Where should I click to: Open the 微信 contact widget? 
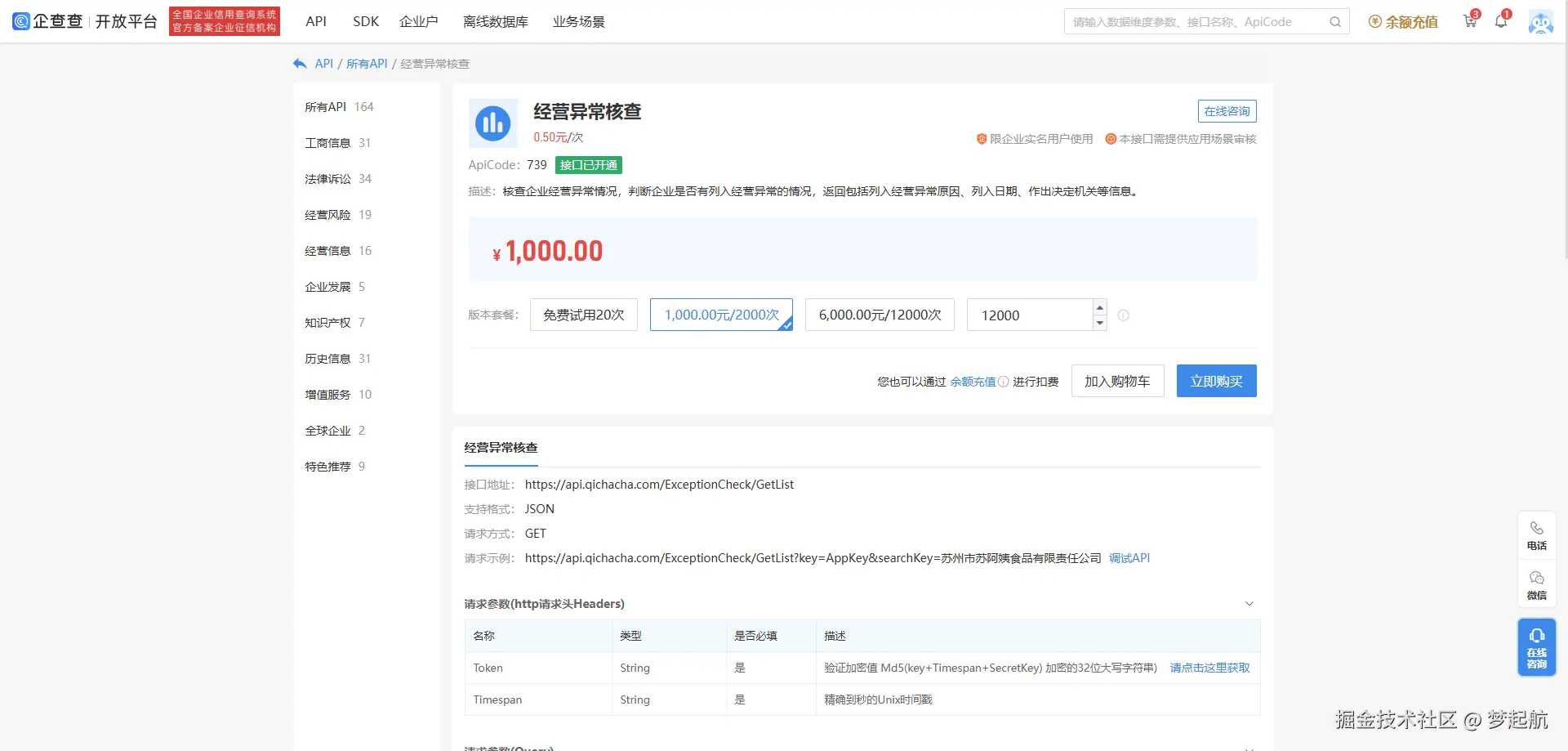1537,585
